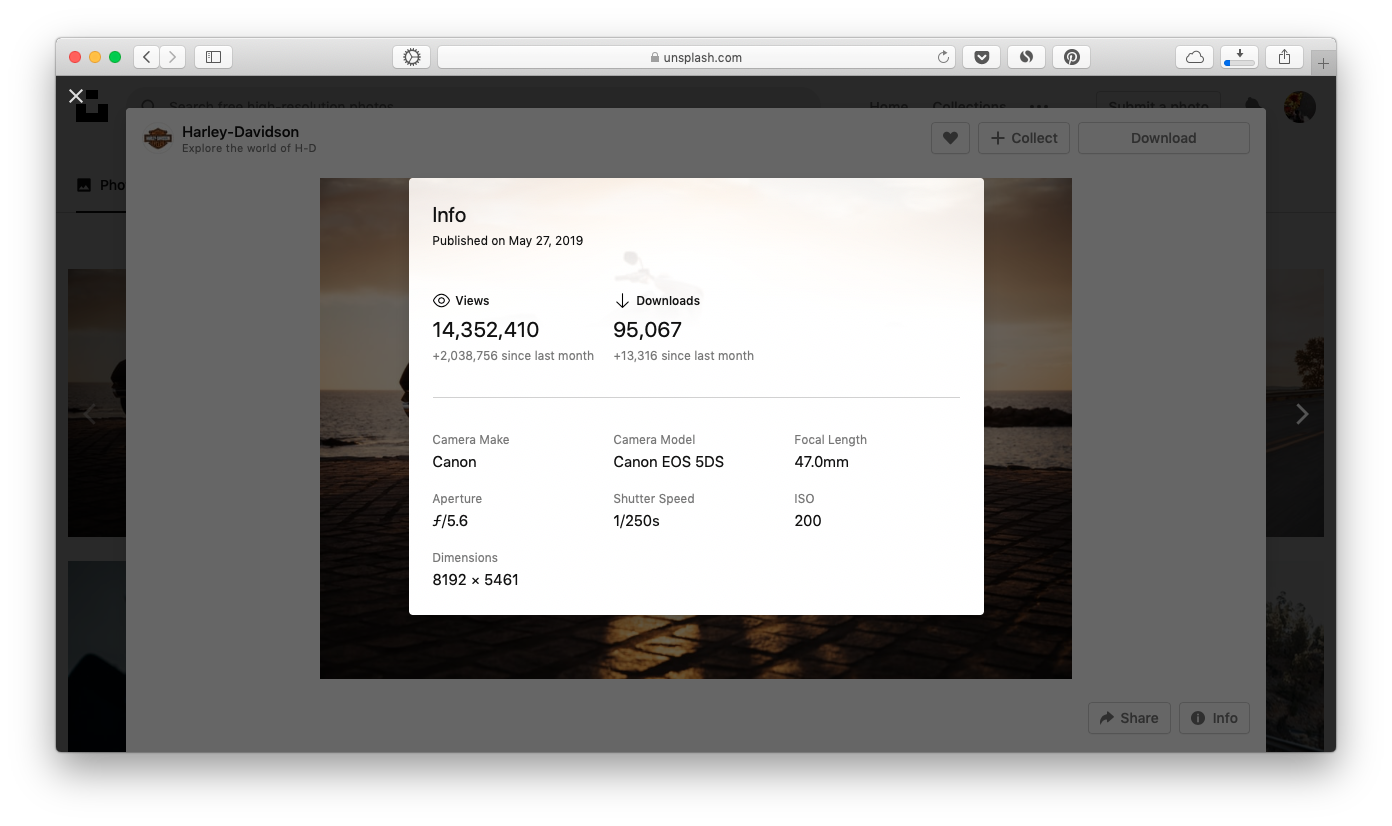Image resolution: width=1392 pixels, height=826 pixels.
Task: Click '+2,038,756 since last month' text
Action: coord(513,356)
